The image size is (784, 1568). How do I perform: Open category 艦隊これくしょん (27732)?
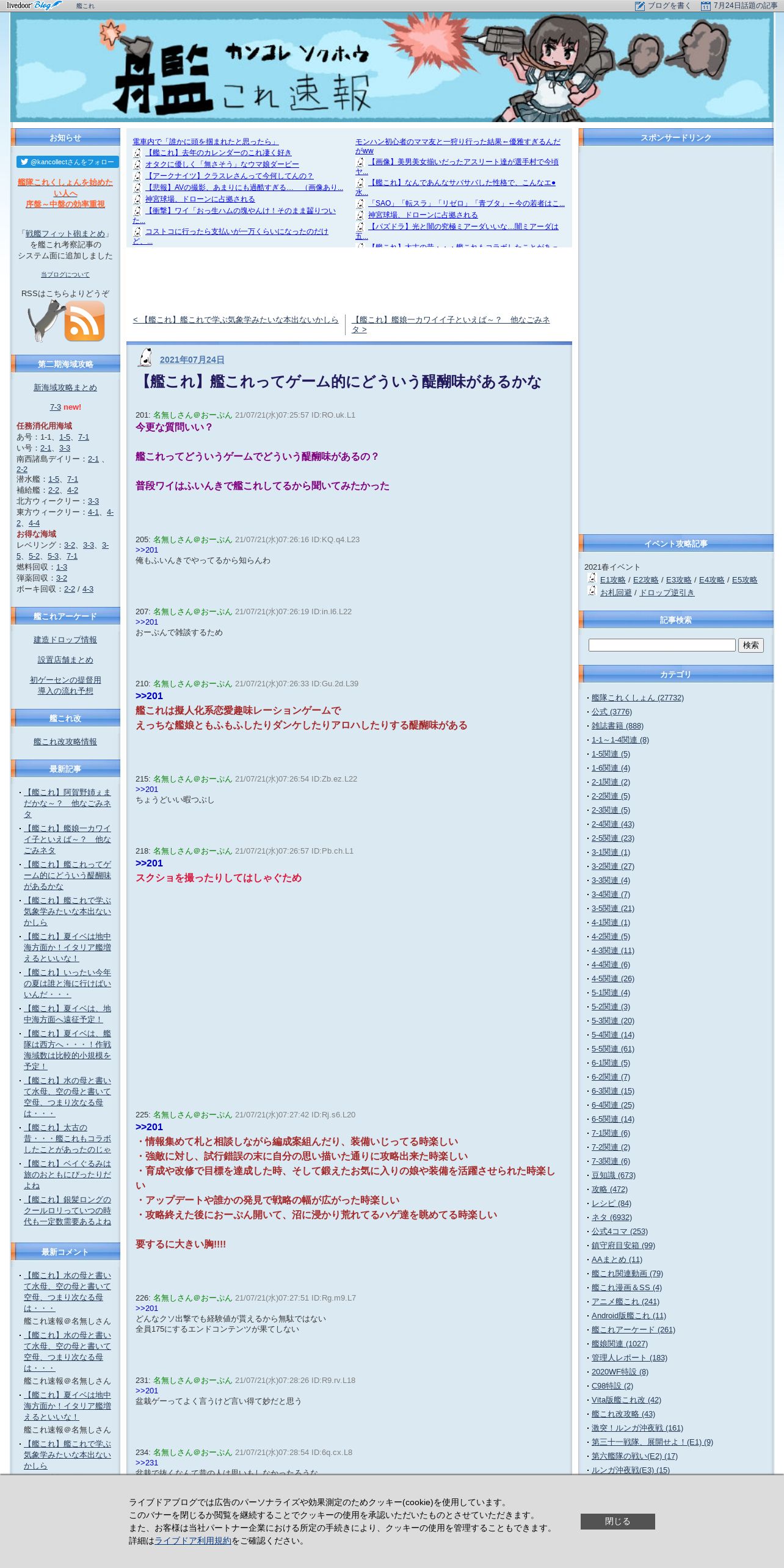[x=637, y=698]
